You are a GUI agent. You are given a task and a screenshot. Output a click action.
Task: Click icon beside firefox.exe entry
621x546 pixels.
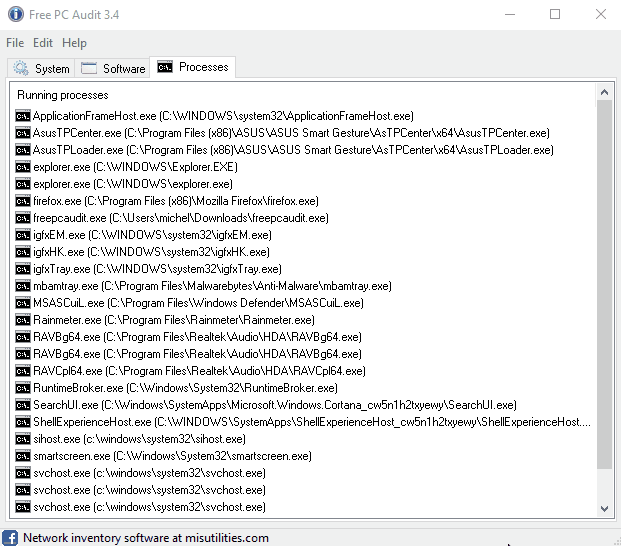tap(23, 201)
